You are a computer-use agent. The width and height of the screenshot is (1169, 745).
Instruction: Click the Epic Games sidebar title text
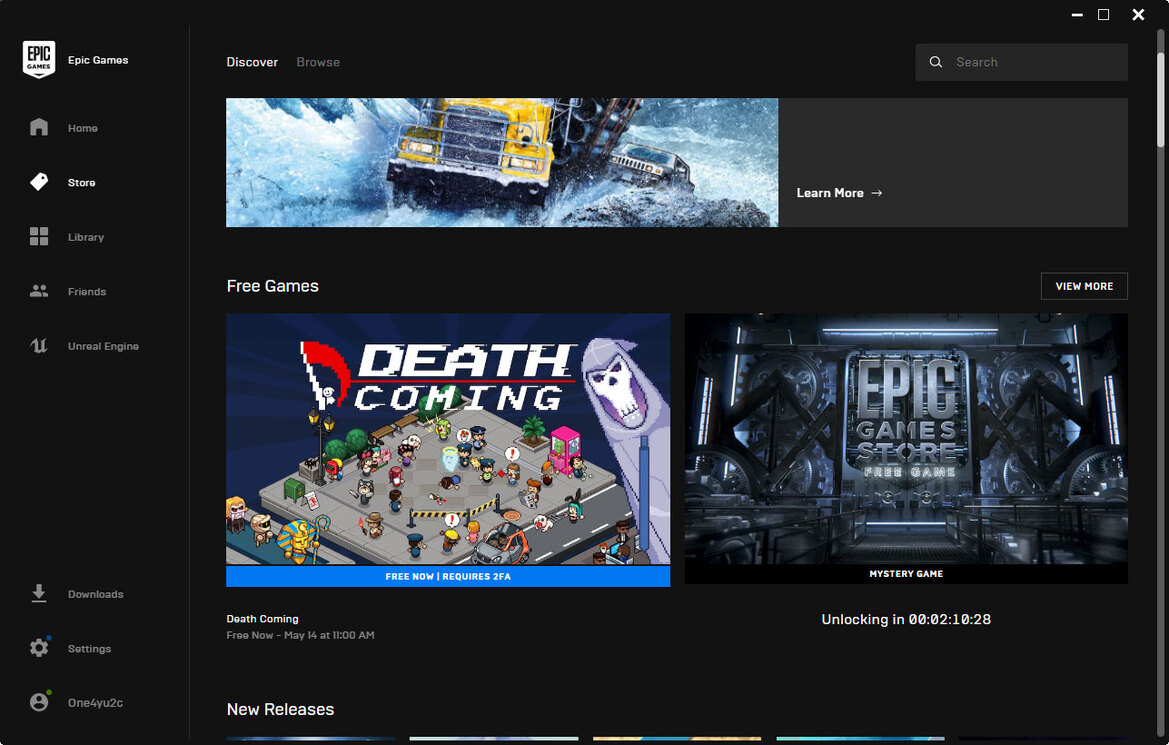click(x=98, y=60)
